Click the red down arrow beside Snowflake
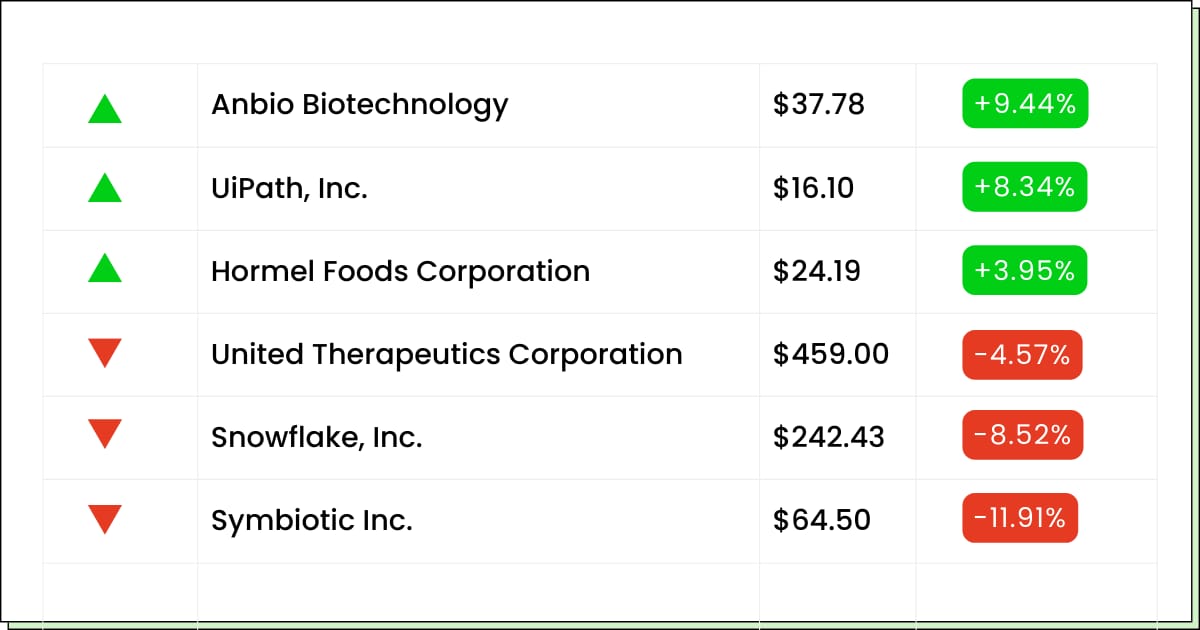 pyautogui.click(x=105, y=434)
